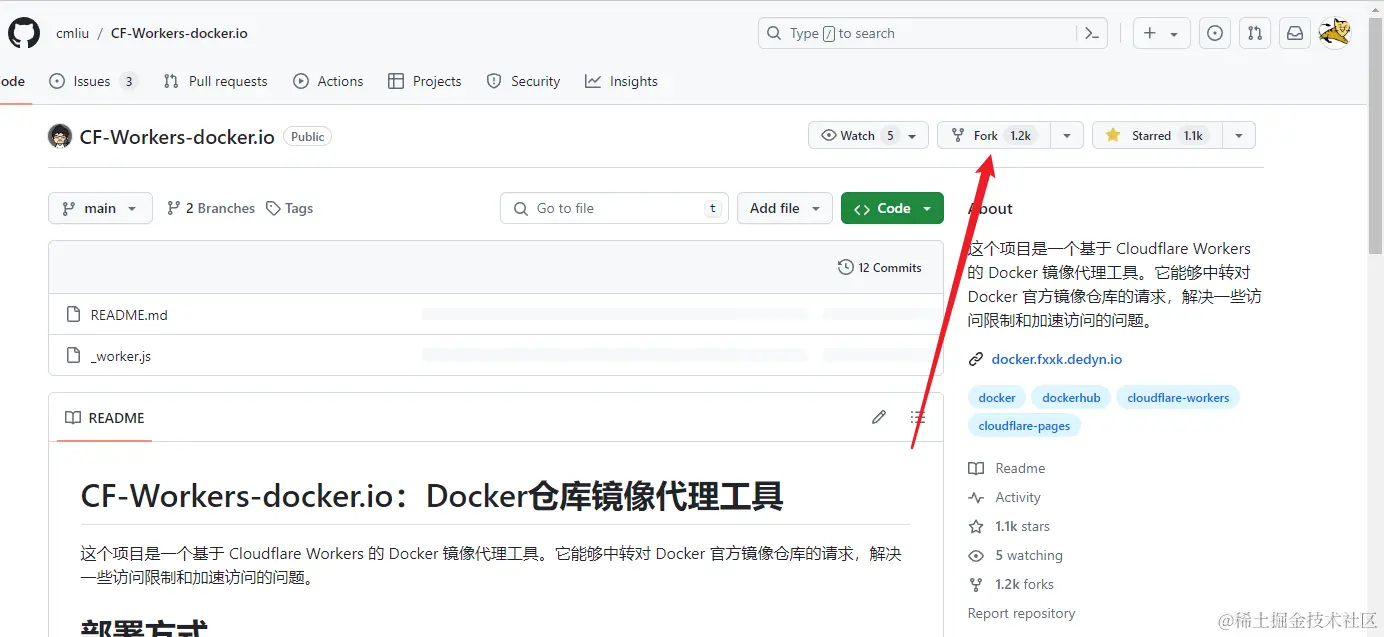This screenshot has width=1384, height=637.
Task: Switch to the Actions tab
Action: point(328,81)
